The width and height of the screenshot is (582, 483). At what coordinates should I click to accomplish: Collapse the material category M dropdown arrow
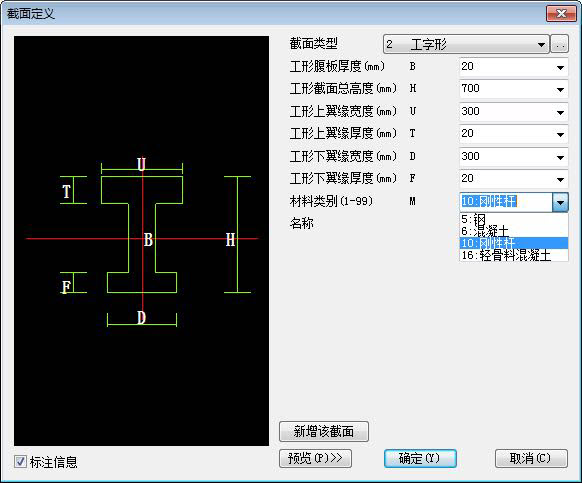(x=560, y=203)
